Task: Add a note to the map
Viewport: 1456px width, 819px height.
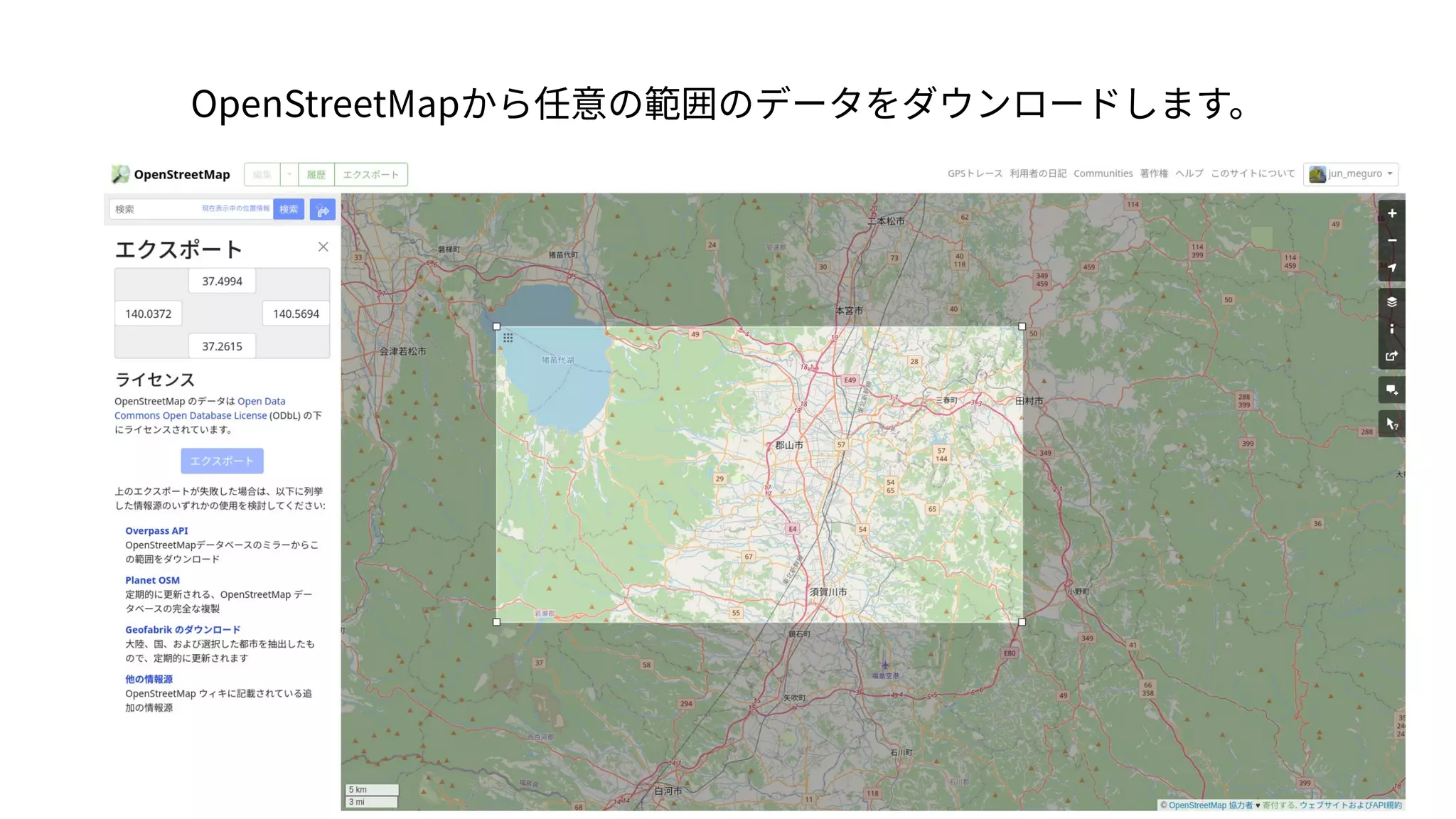Action: 1391,390
